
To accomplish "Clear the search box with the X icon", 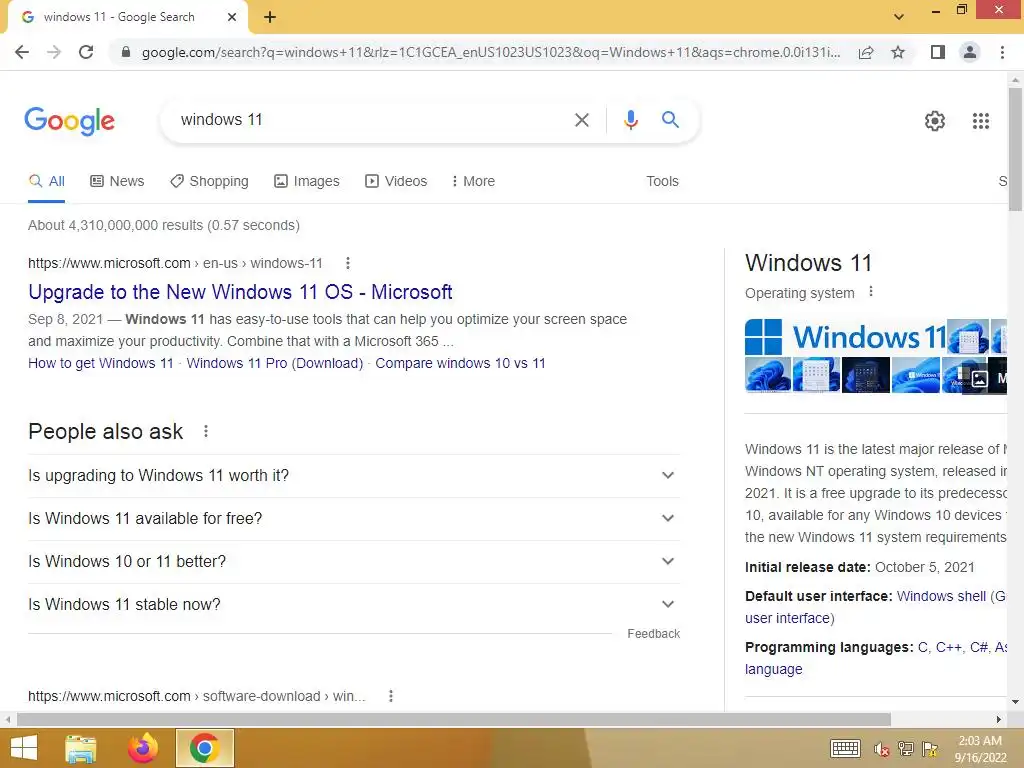I will [x=581, y=120].
